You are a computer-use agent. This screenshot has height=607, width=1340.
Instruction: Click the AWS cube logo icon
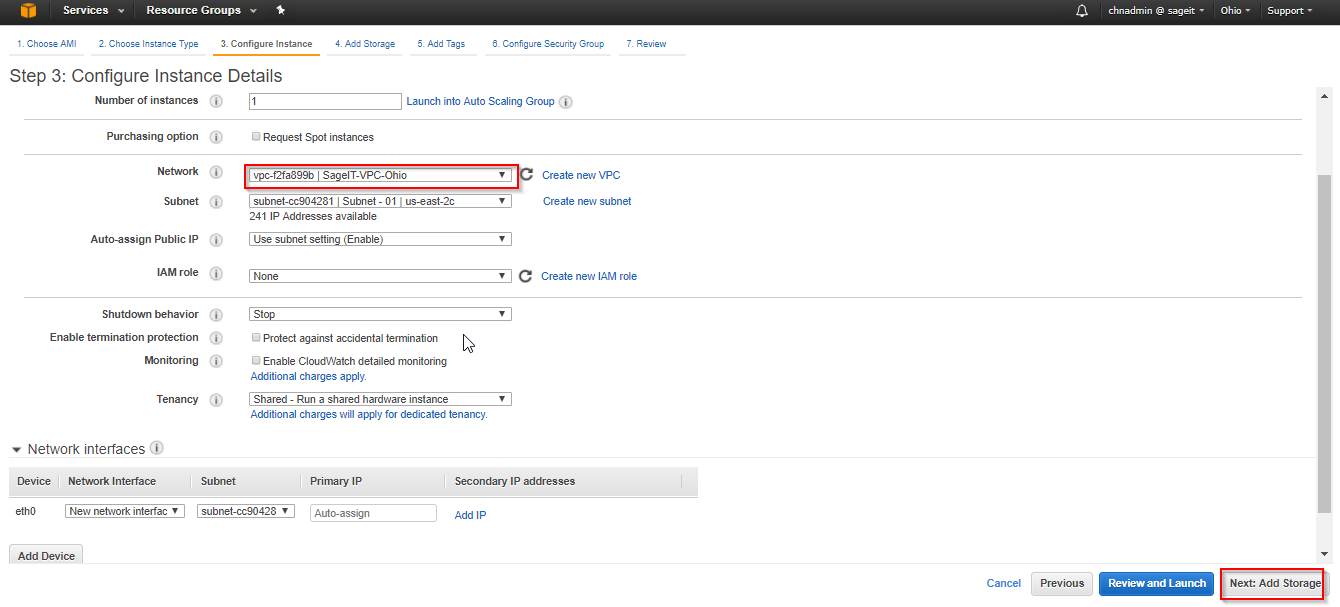click(x=28, y=11)
